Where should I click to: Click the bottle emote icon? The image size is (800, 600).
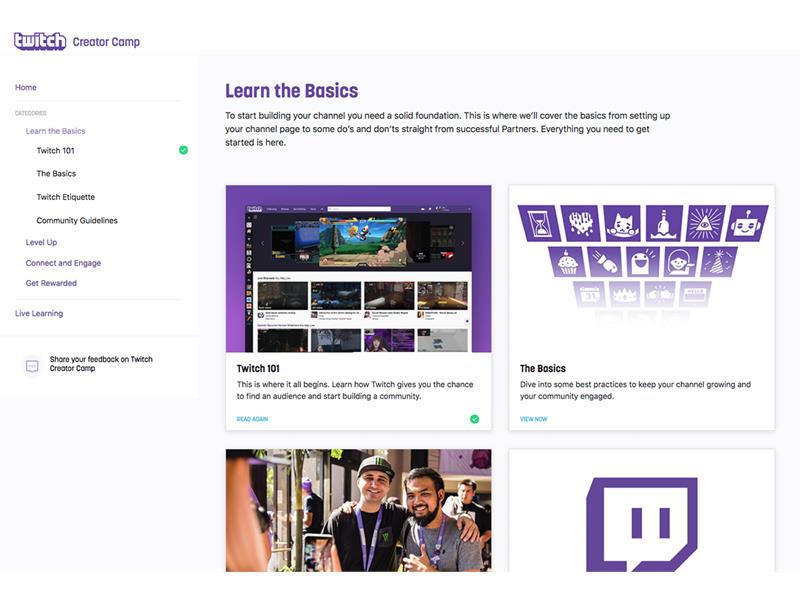point(663,223)
